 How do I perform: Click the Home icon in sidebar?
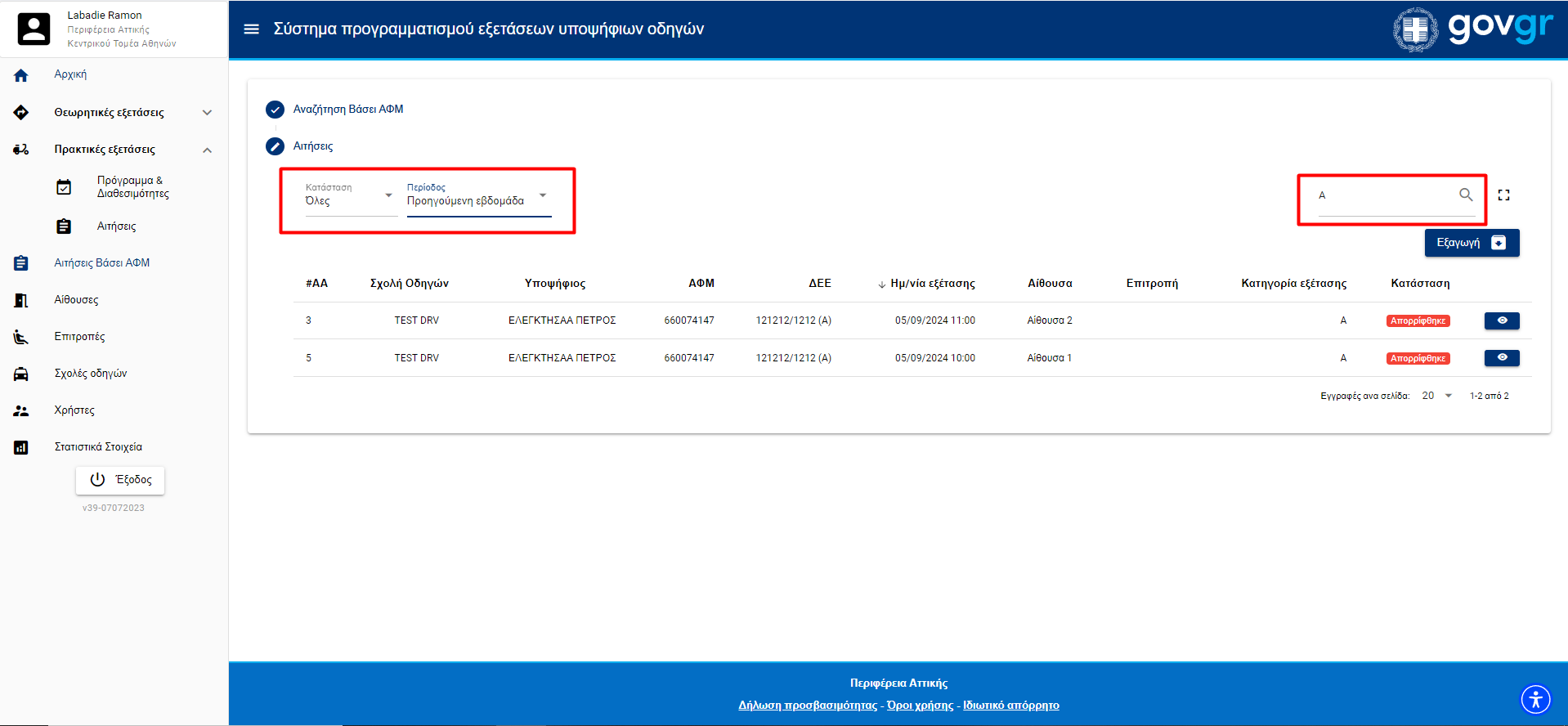pyautogui.click(x=21, y=75)
